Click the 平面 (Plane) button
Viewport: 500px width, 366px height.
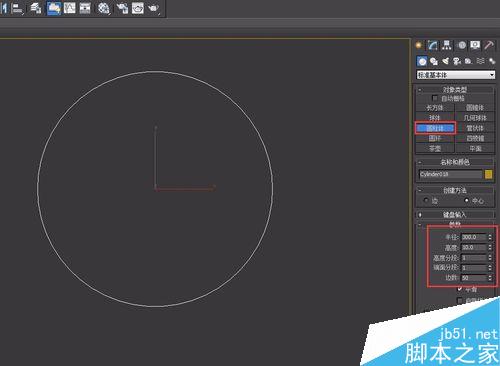[x=475, y=148]
